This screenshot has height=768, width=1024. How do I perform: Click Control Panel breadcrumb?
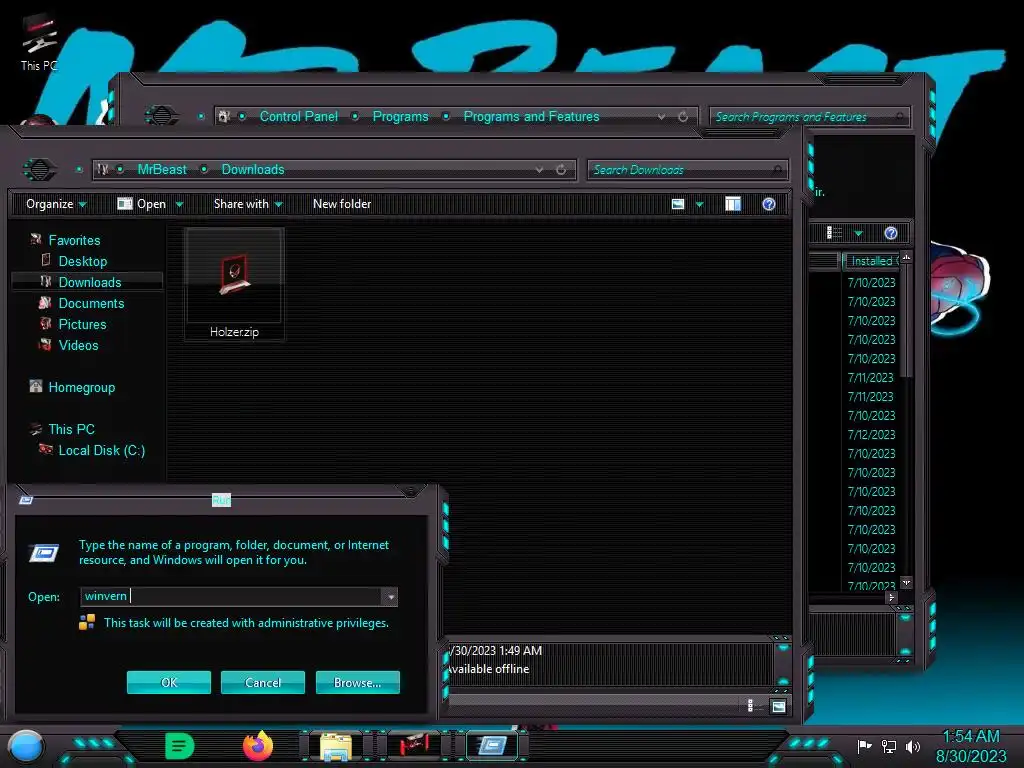298,116
